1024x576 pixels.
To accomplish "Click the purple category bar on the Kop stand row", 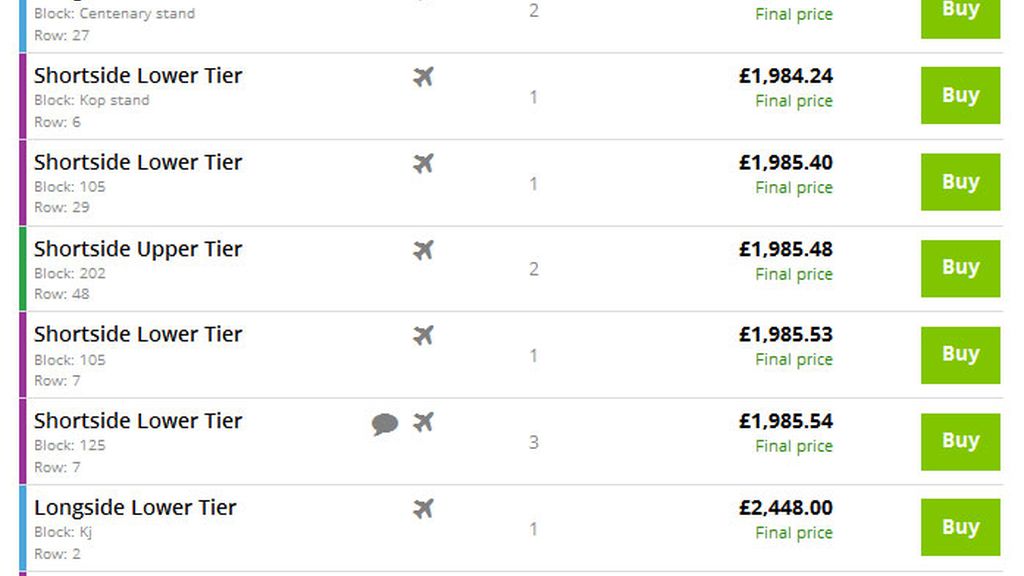I will click(x=23, y=96).
